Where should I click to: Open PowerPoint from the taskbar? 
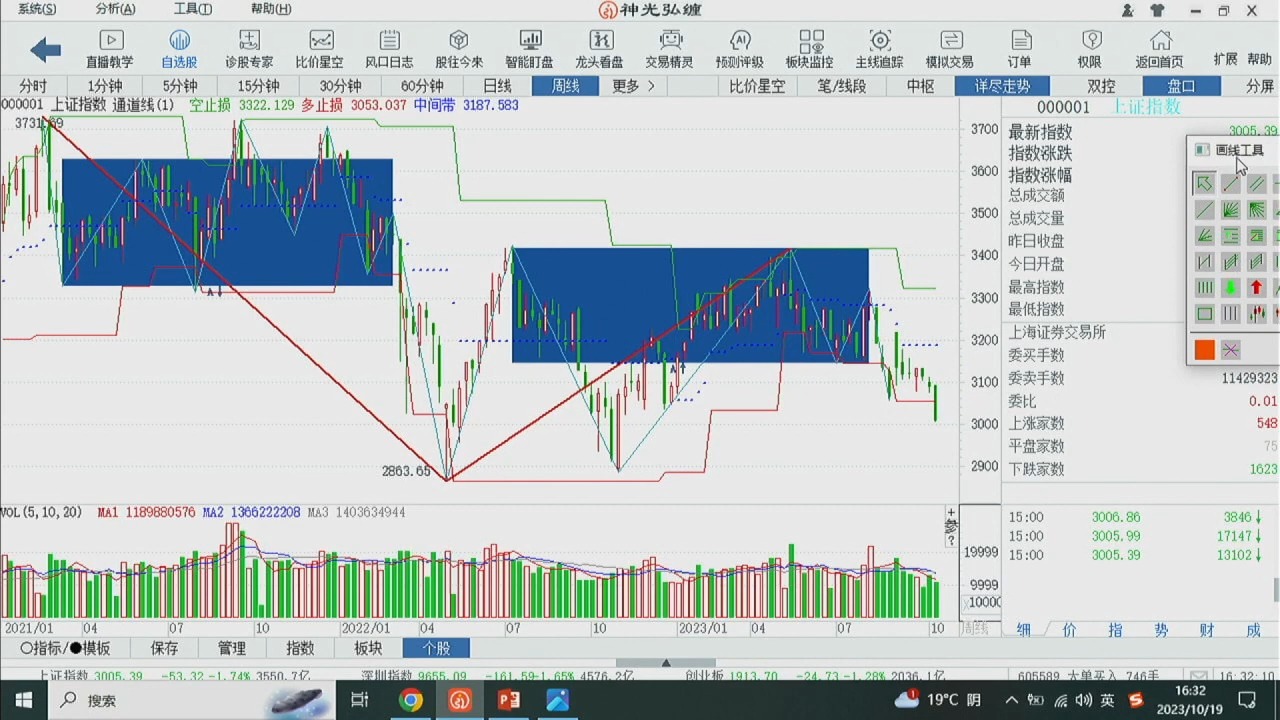(509, 700)
